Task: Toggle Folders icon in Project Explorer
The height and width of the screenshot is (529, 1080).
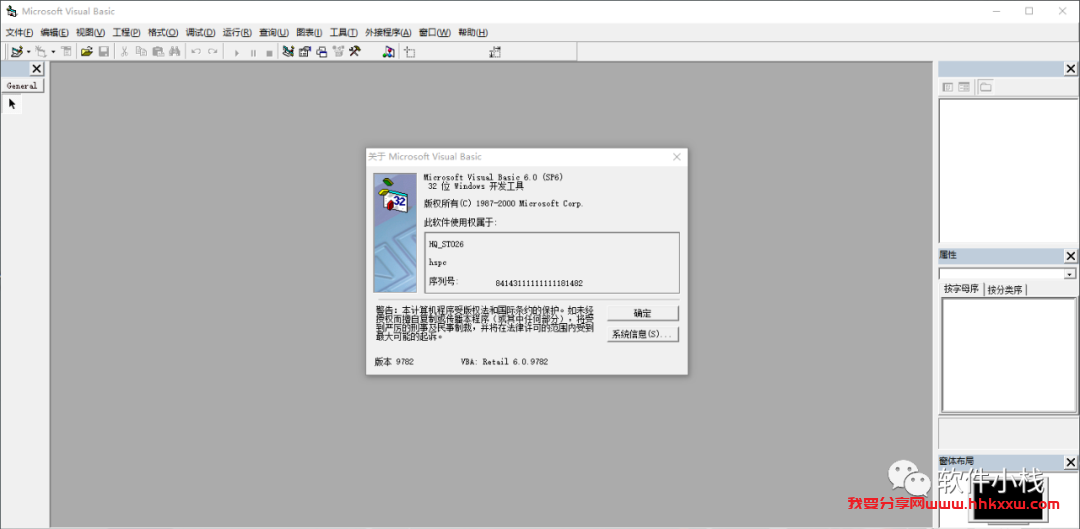Action: pos(986,87)
